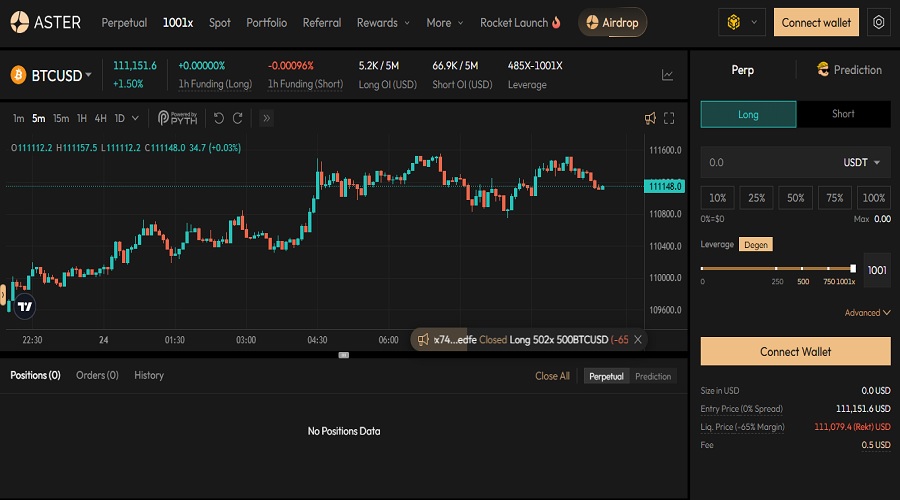Expand the Advanced order options
The width and height of the screenshot is (900, 500).
867,313
